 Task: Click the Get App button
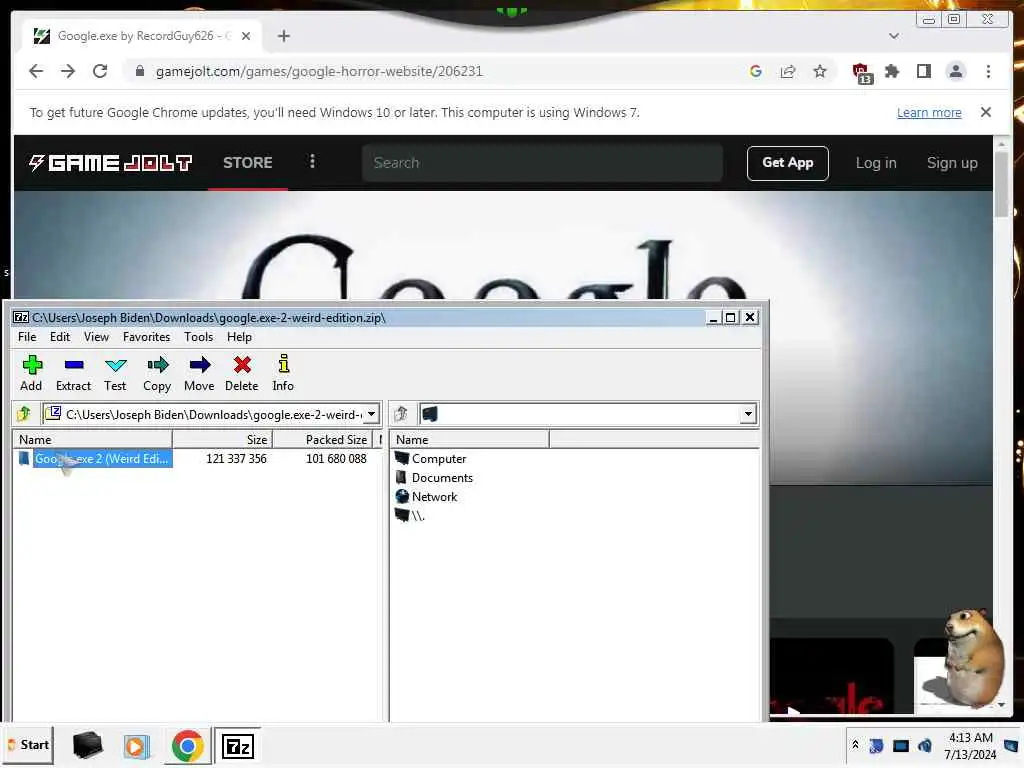(x=788, y=163)
